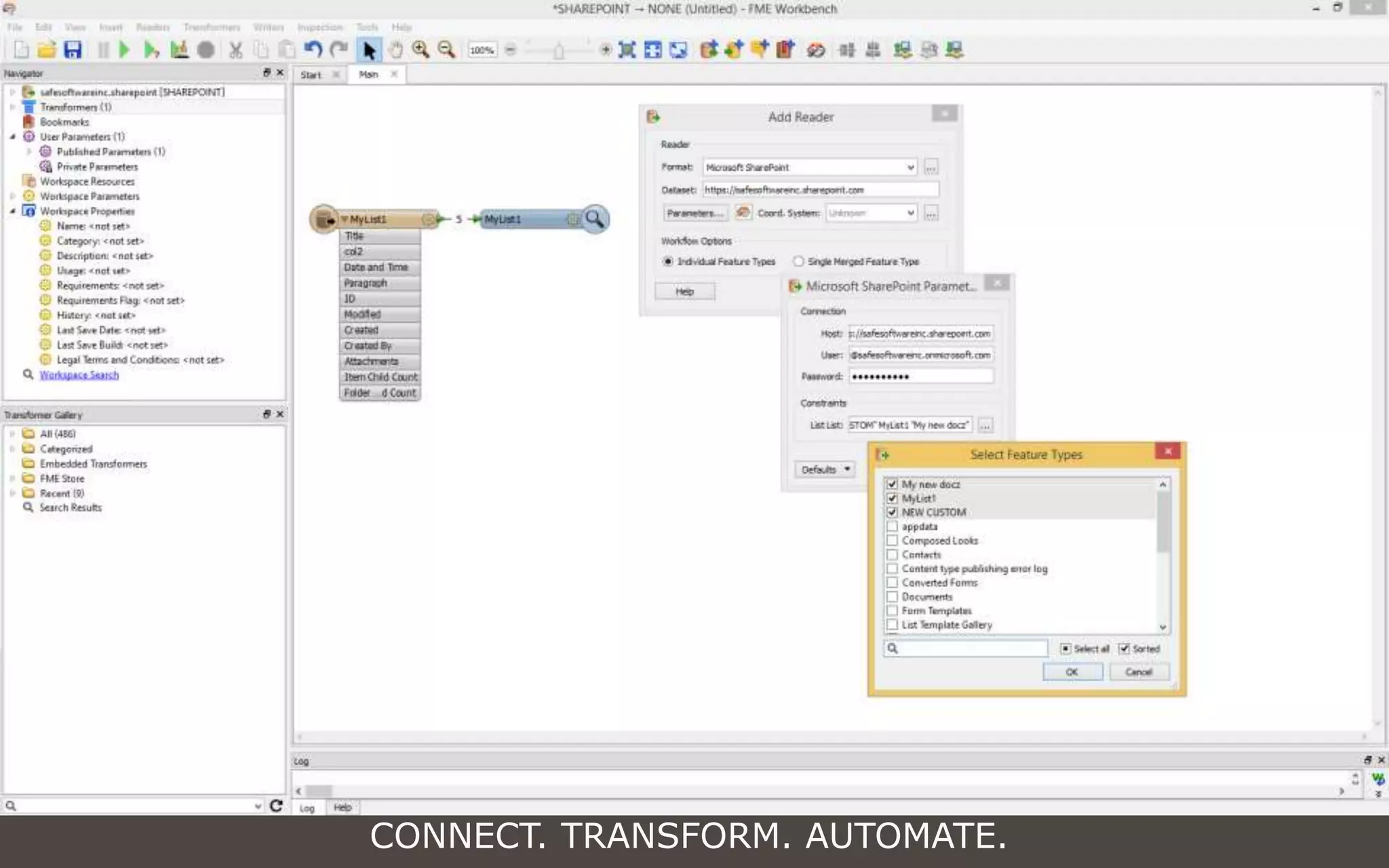
Task: Click the New workspace icon
Action: (x=21, y=50)
